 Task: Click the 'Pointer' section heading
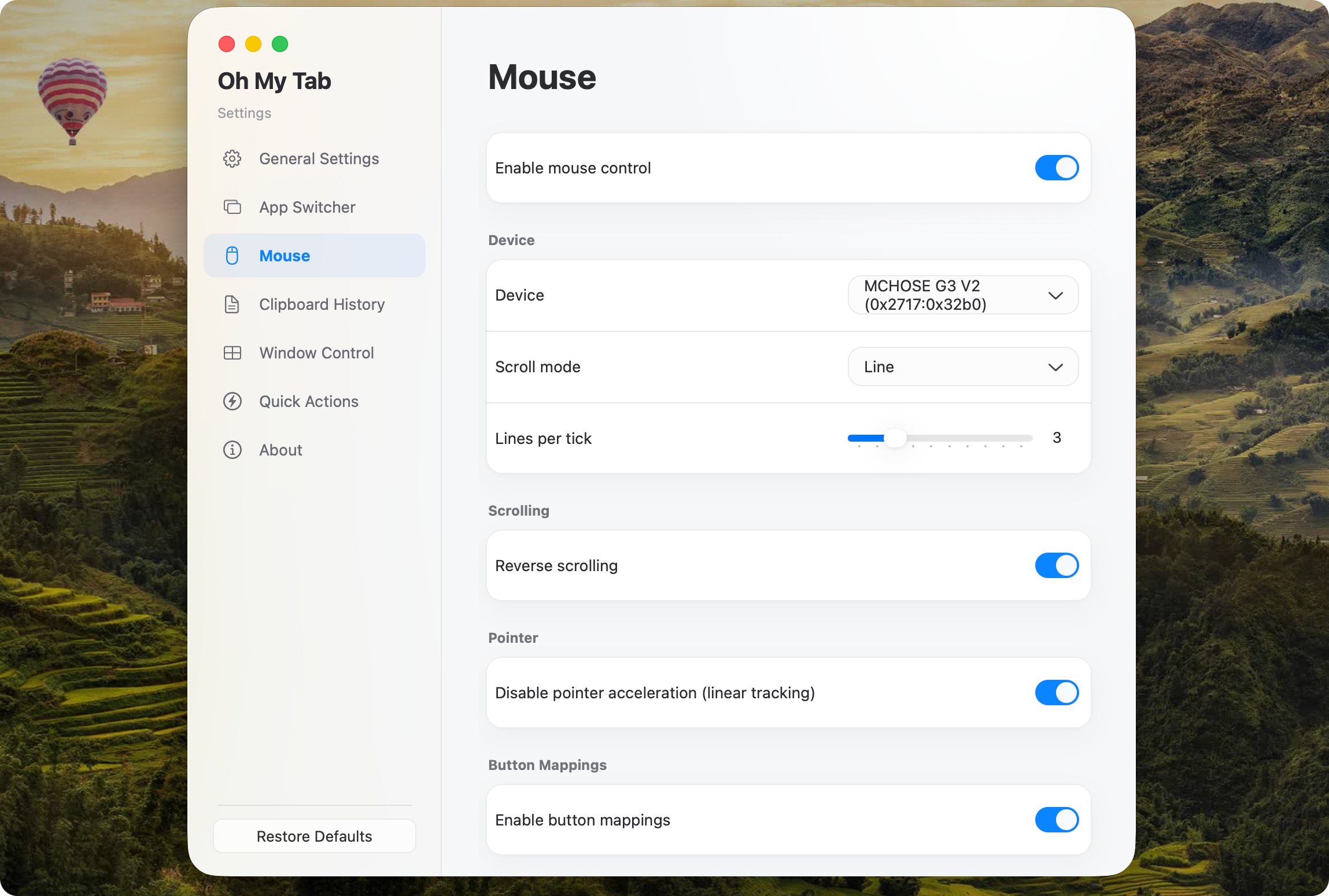coord(513,638)
